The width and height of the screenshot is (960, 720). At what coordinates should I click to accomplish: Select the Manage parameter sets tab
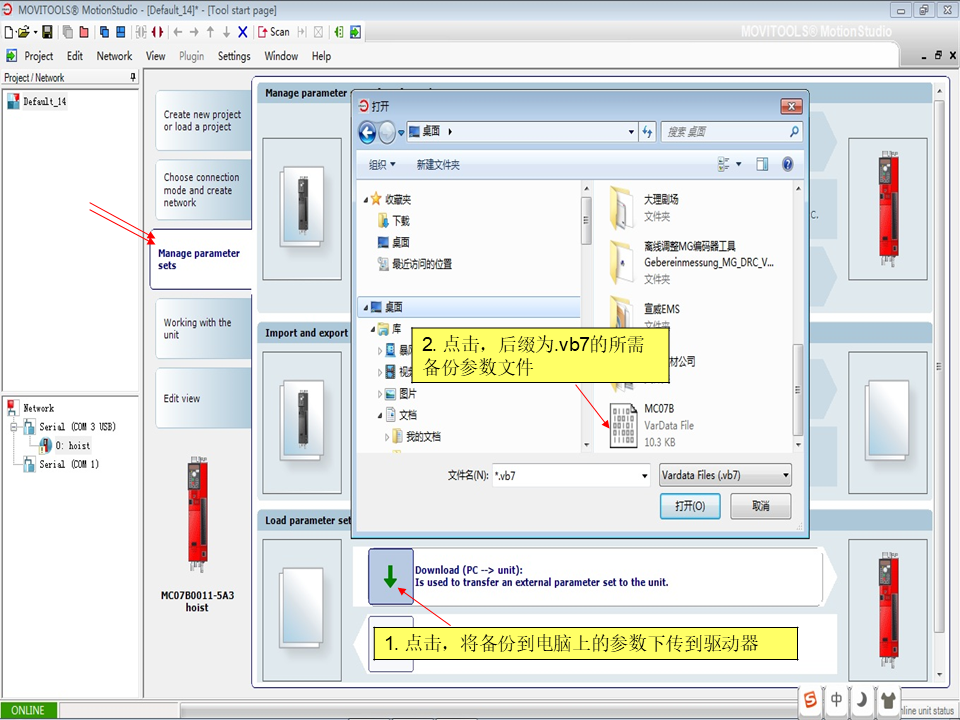[x=200, y=260]
